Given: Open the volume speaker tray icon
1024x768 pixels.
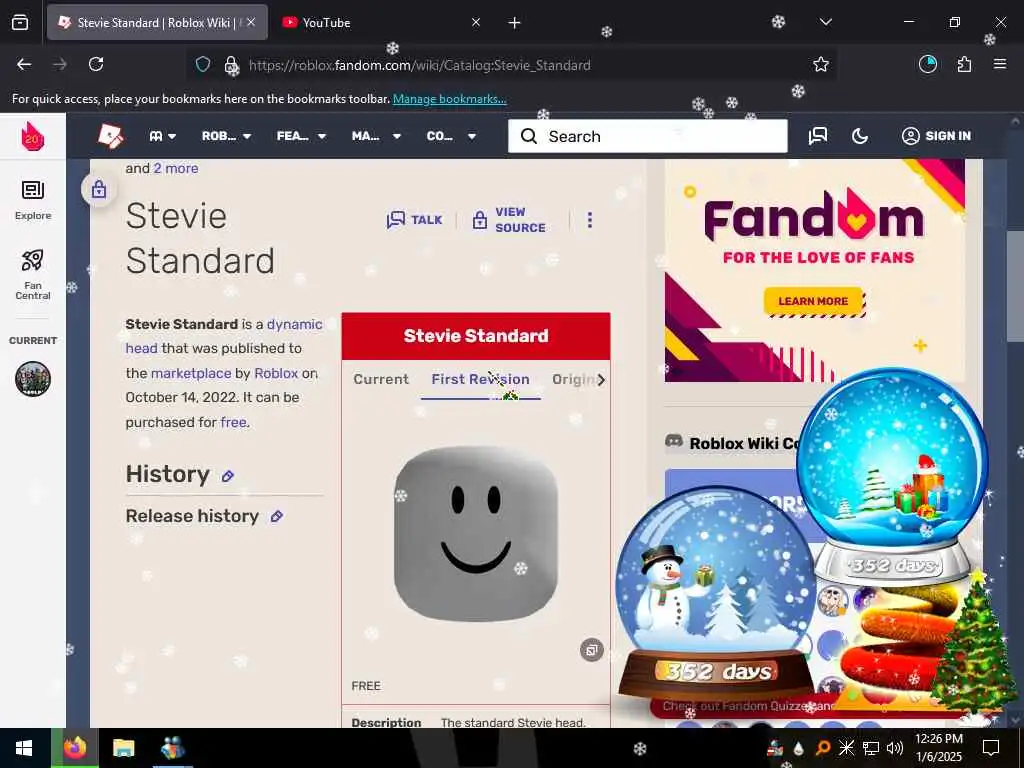Looking at the screenshot, I should pyautogui.click(x=895, y=748).
